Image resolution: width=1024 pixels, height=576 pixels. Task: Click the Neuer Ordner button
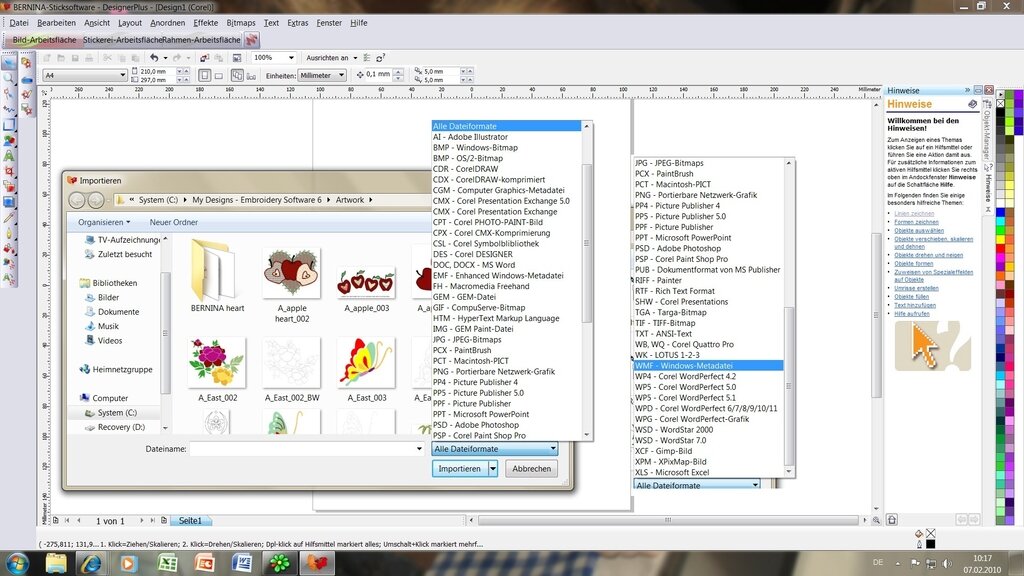[x=174, y=222]
